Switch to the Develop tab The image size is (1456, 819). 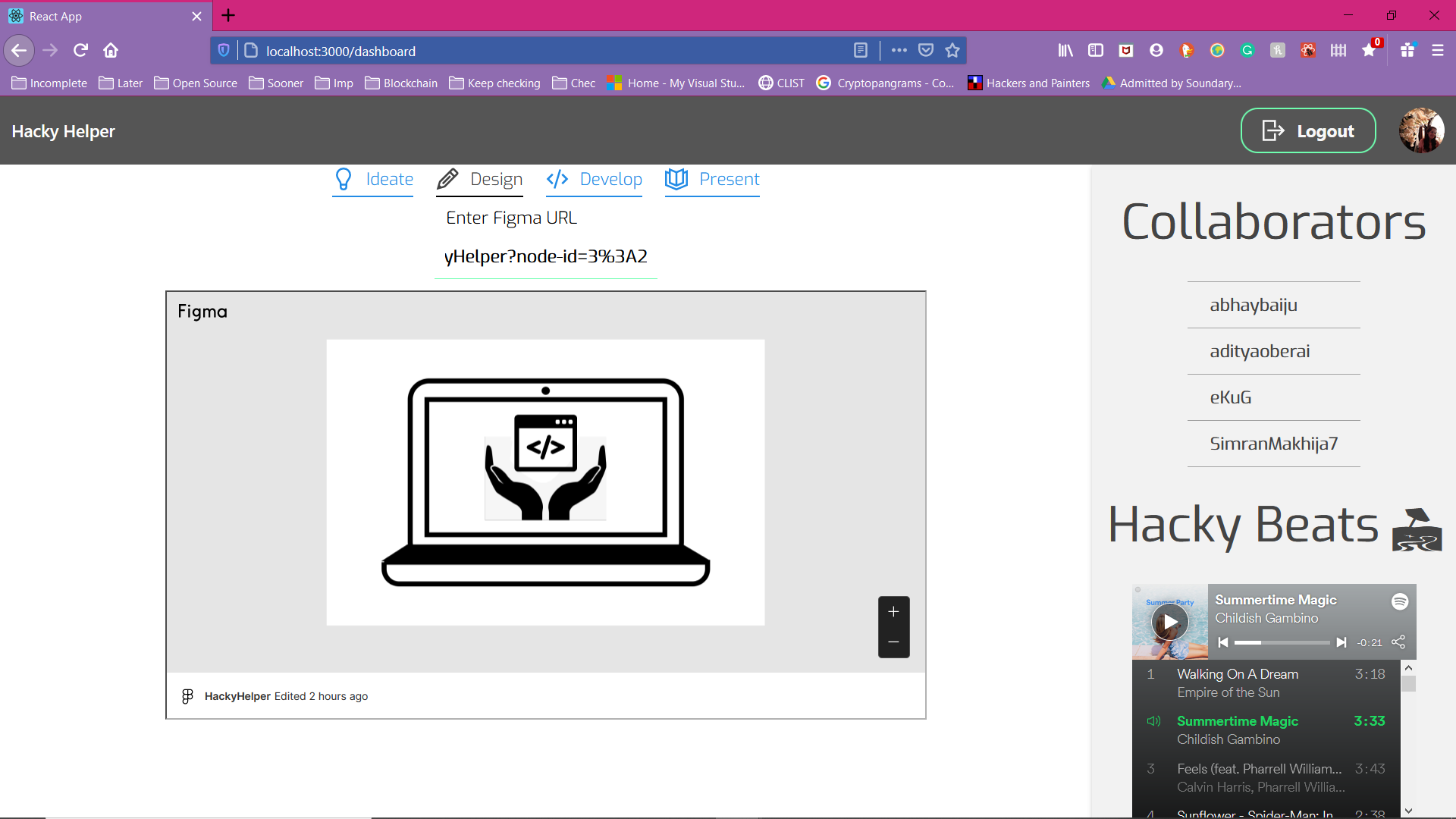[x=594, y=180]
